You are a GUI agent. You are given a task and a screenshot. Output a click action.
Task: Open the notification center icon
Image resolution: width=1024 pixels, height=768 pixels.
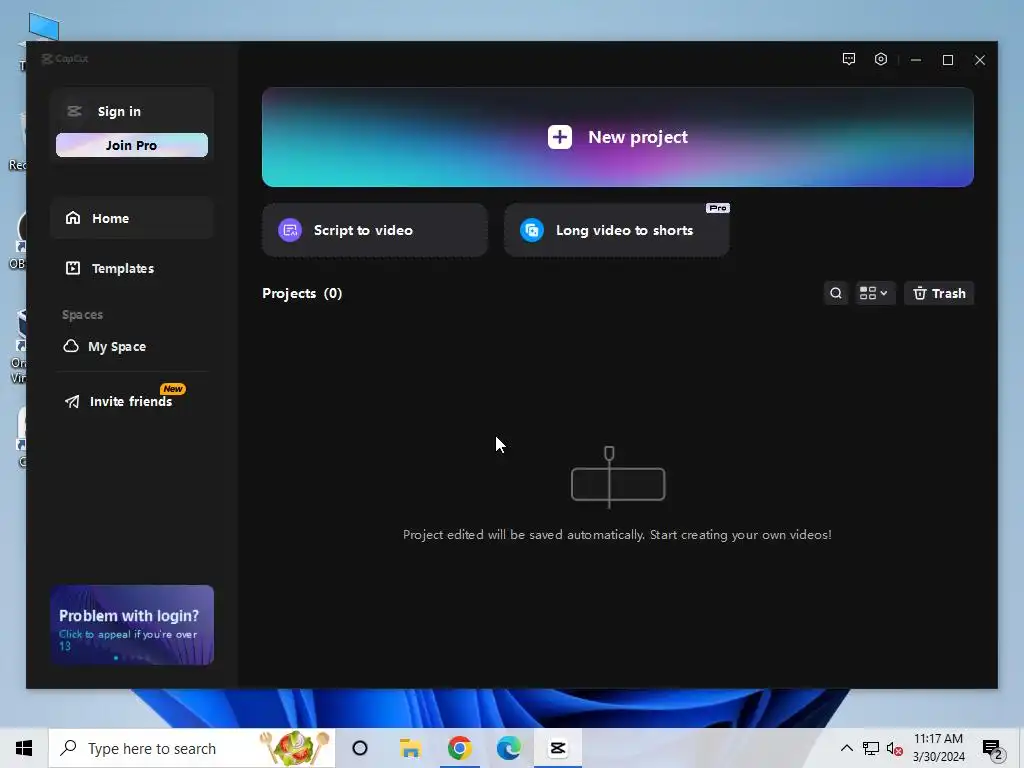click(x=993, y=750)
